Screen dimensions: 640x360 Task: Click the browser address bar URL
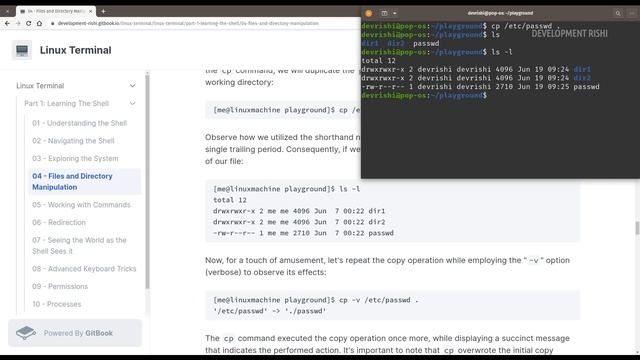click(x=188, y=23)
